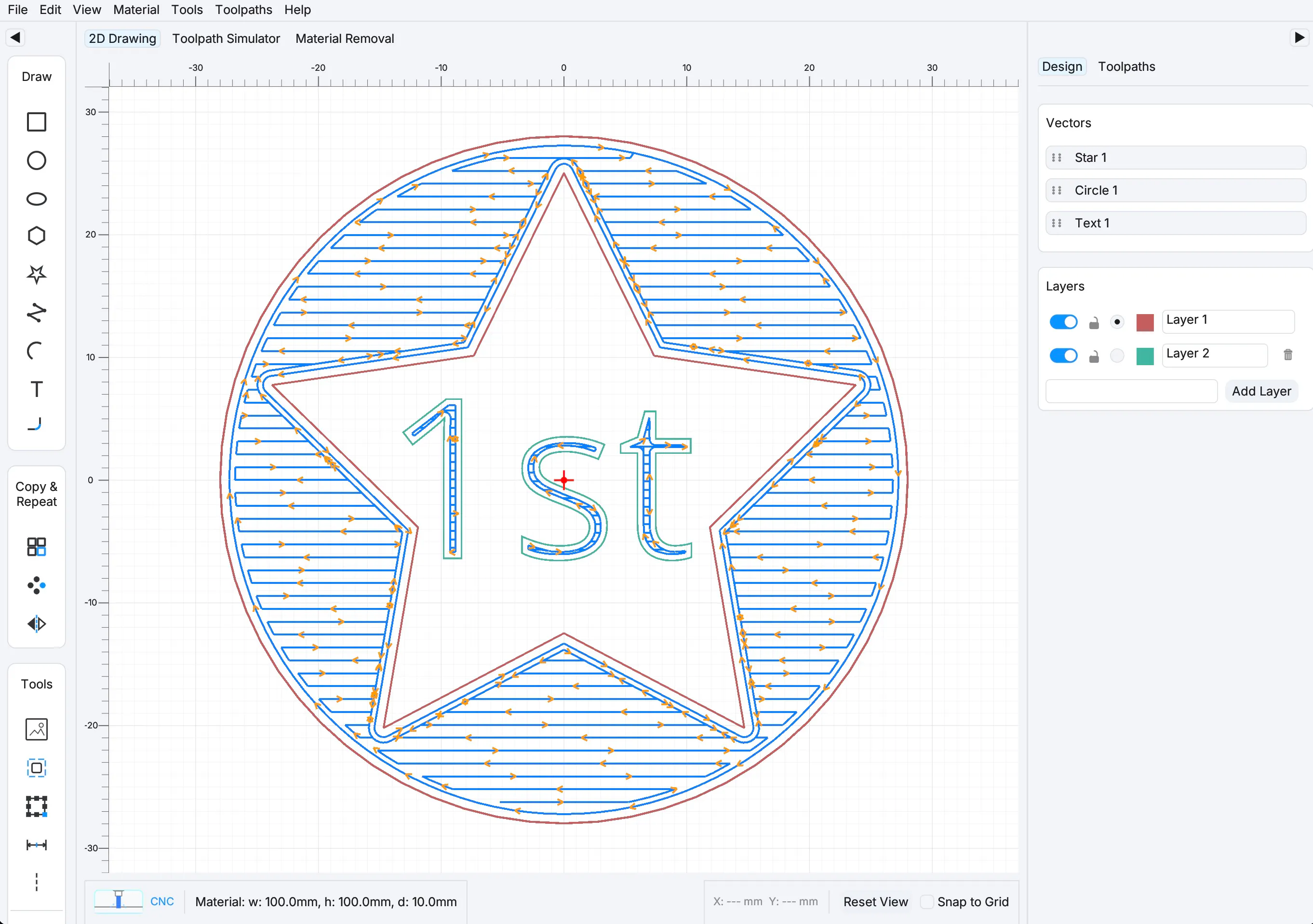
Task: Click Layer 2 lock icon
Action: click(x=1094, y=356)
